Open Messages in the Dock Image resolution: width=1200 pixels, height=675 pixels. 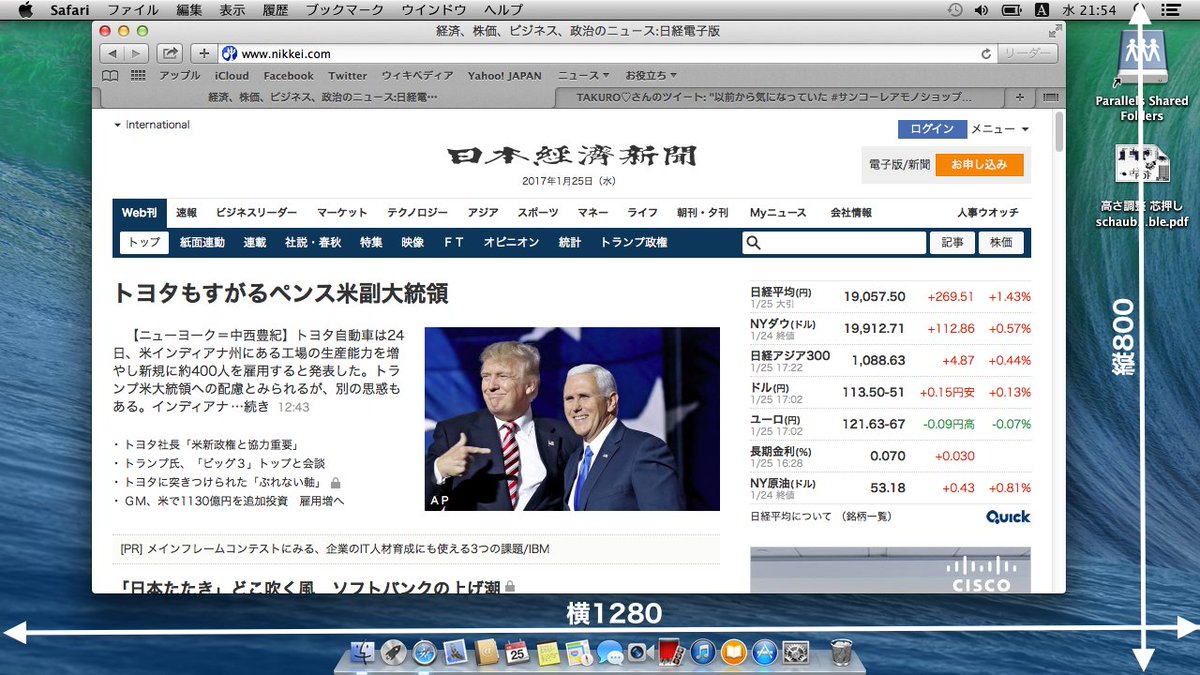610,653
